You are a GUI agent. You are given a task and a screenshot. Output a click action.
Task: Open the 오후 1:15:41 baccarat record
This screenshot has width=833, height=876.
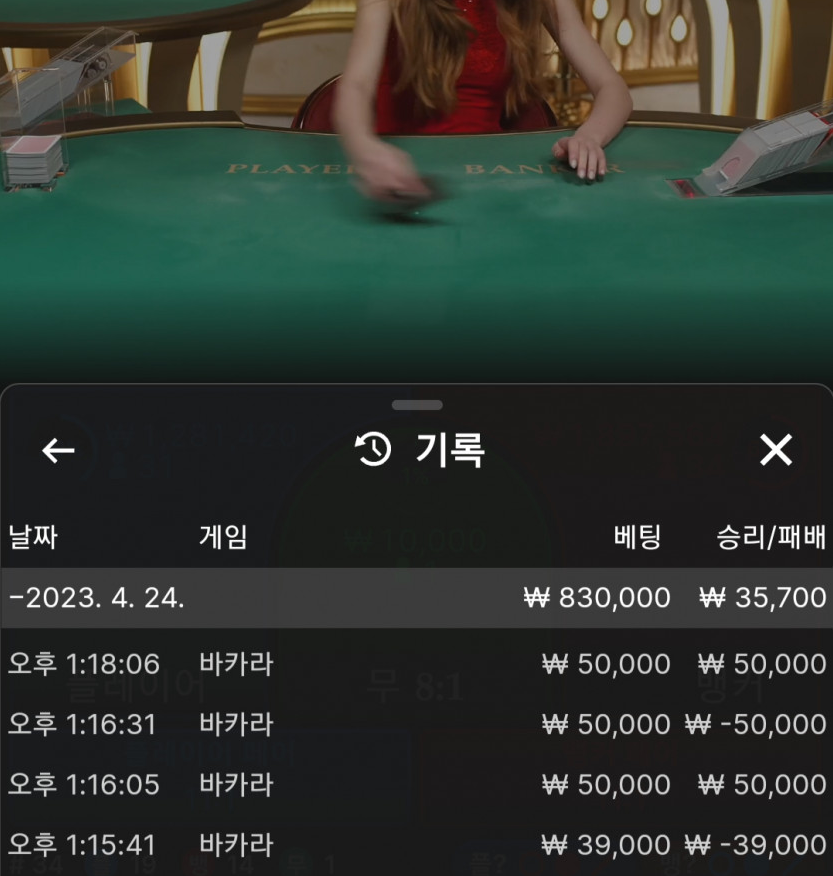[416, 844]
